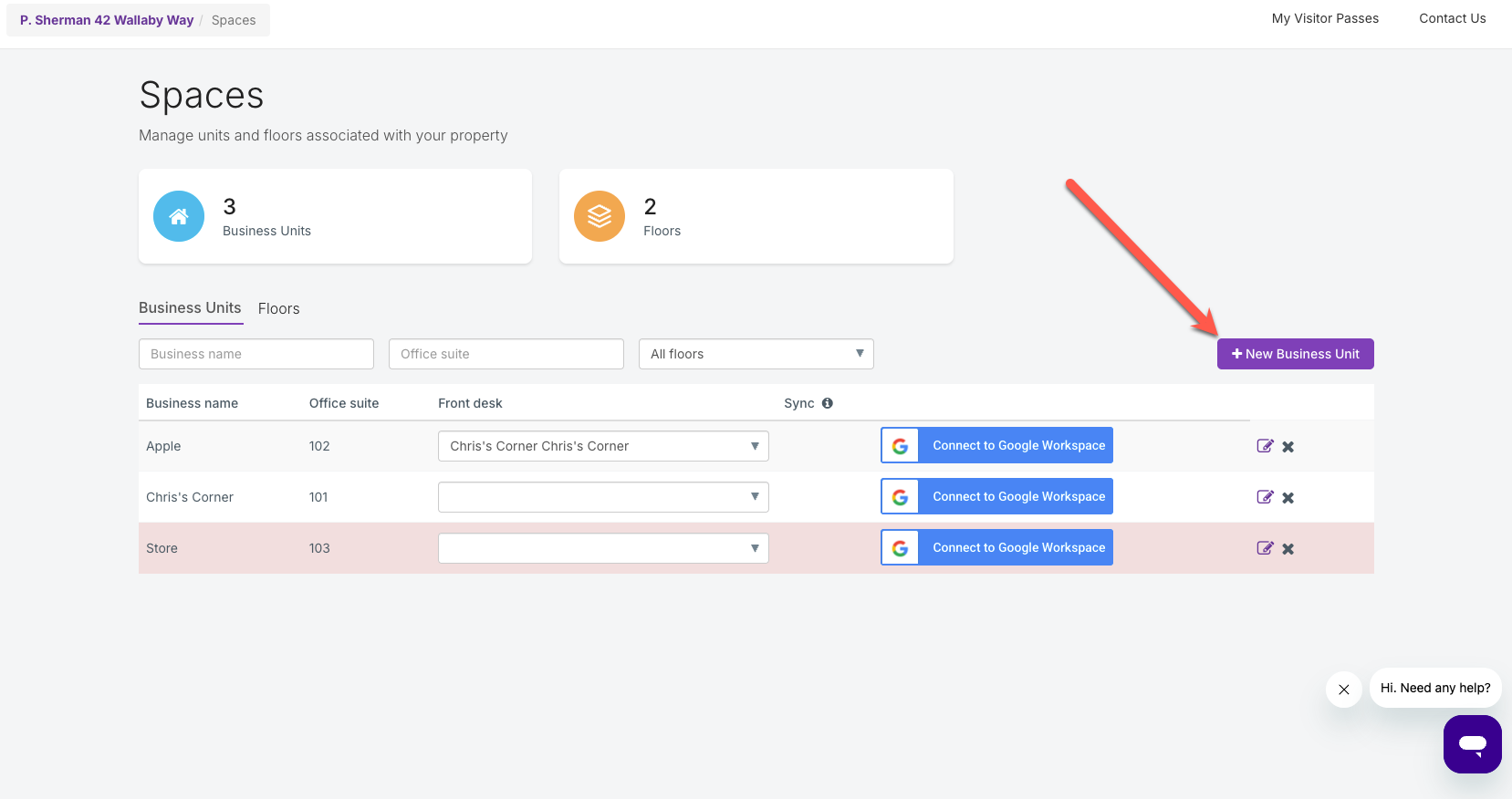Delete the Apple business unit with the X icon
1512x799 pixels.
[1288, 447]
